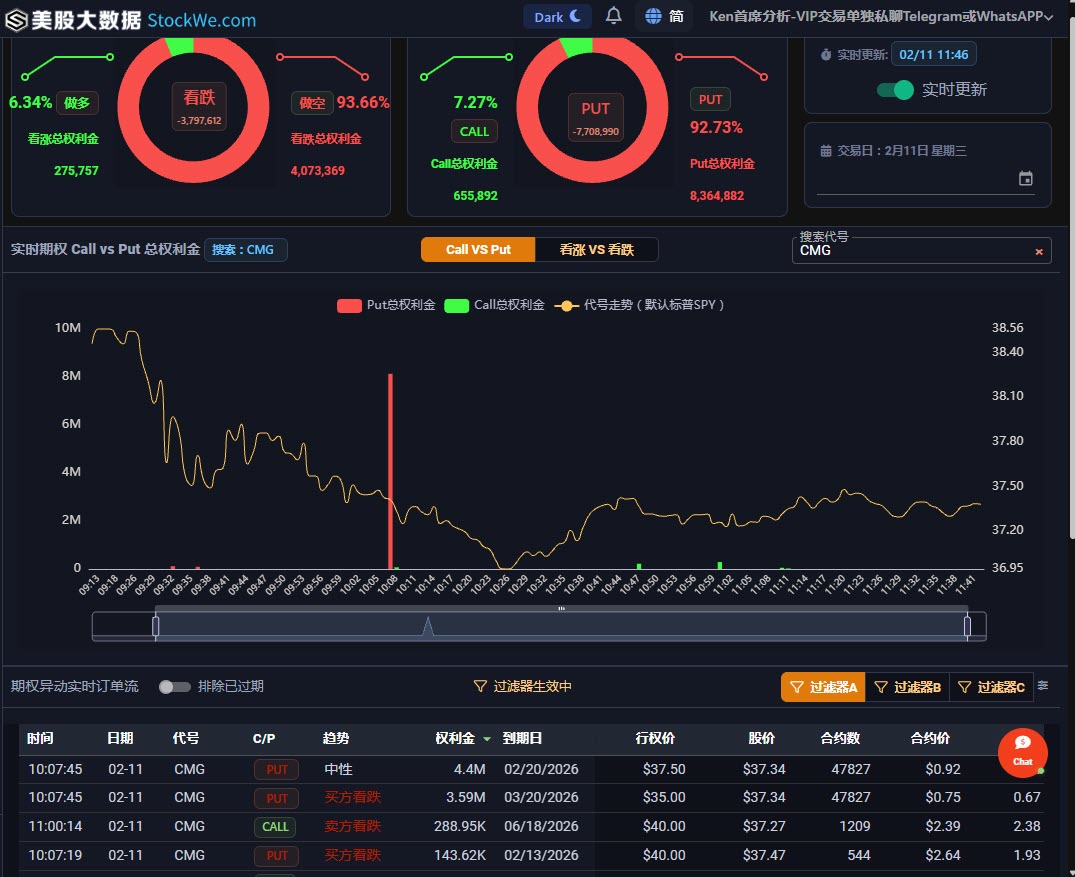Click the 搜索：CMG tag button
Viewport: 1075px width, 877px height.
click(x=246, y=249)
